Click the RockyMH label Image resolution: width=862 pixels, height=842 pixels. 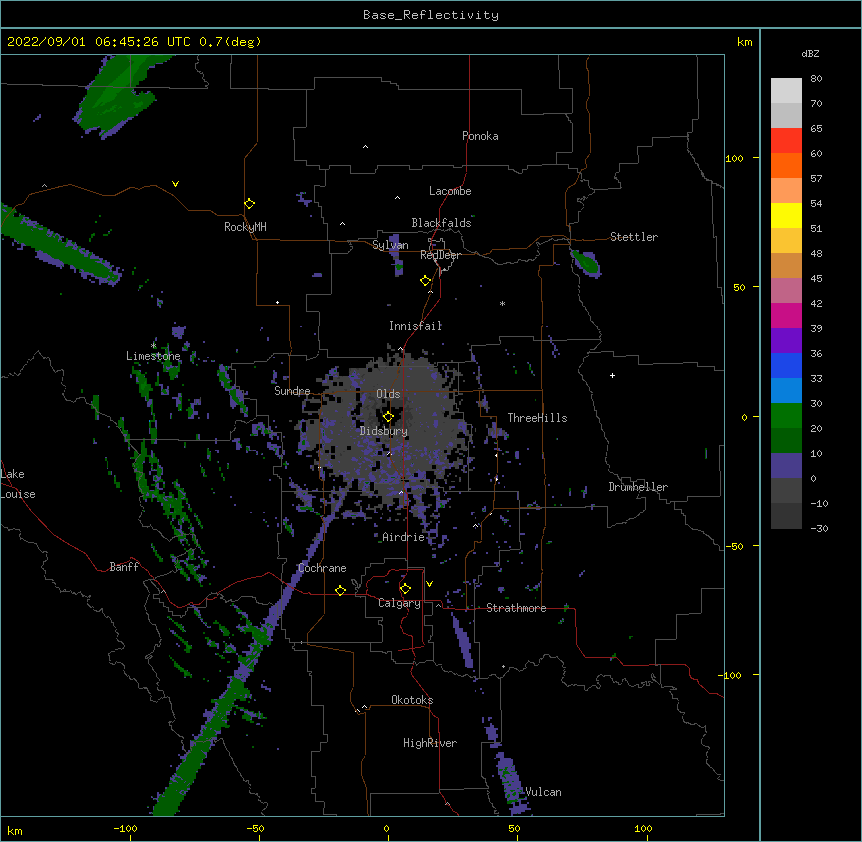point(245,227)
